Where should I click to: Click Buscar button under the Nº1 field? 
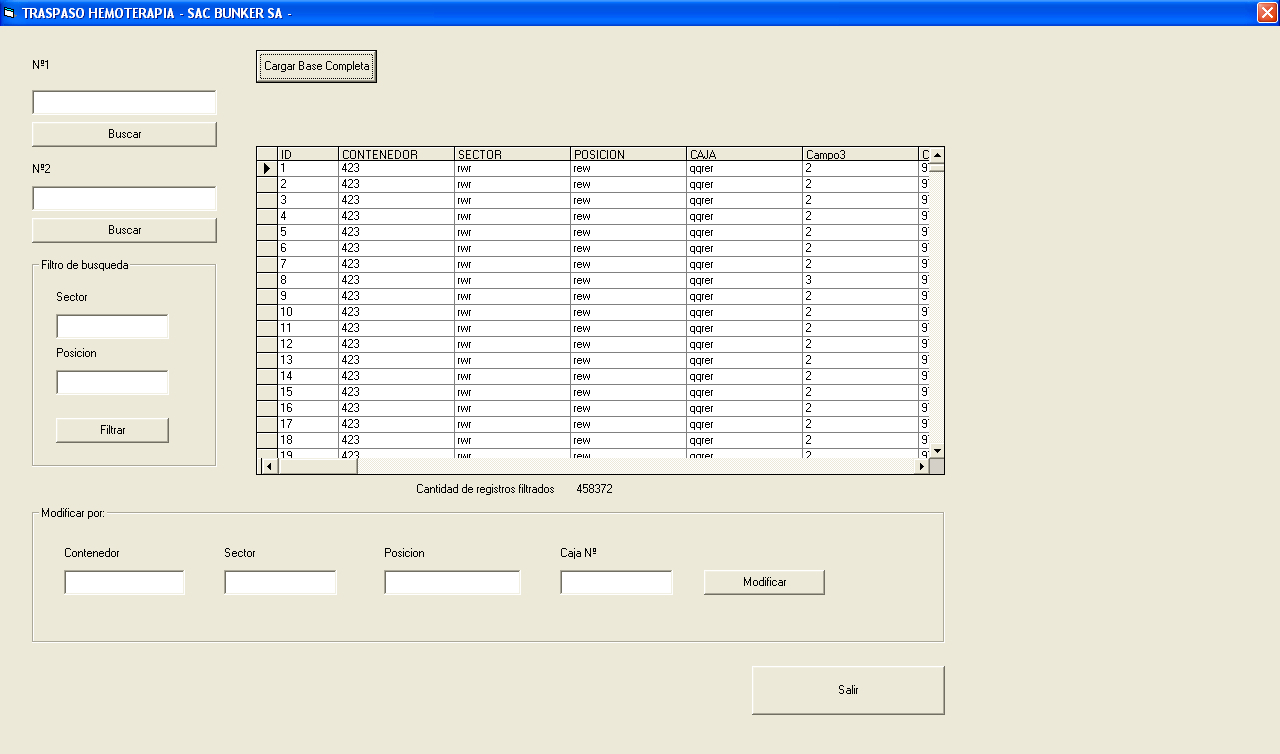pos(124,134)
